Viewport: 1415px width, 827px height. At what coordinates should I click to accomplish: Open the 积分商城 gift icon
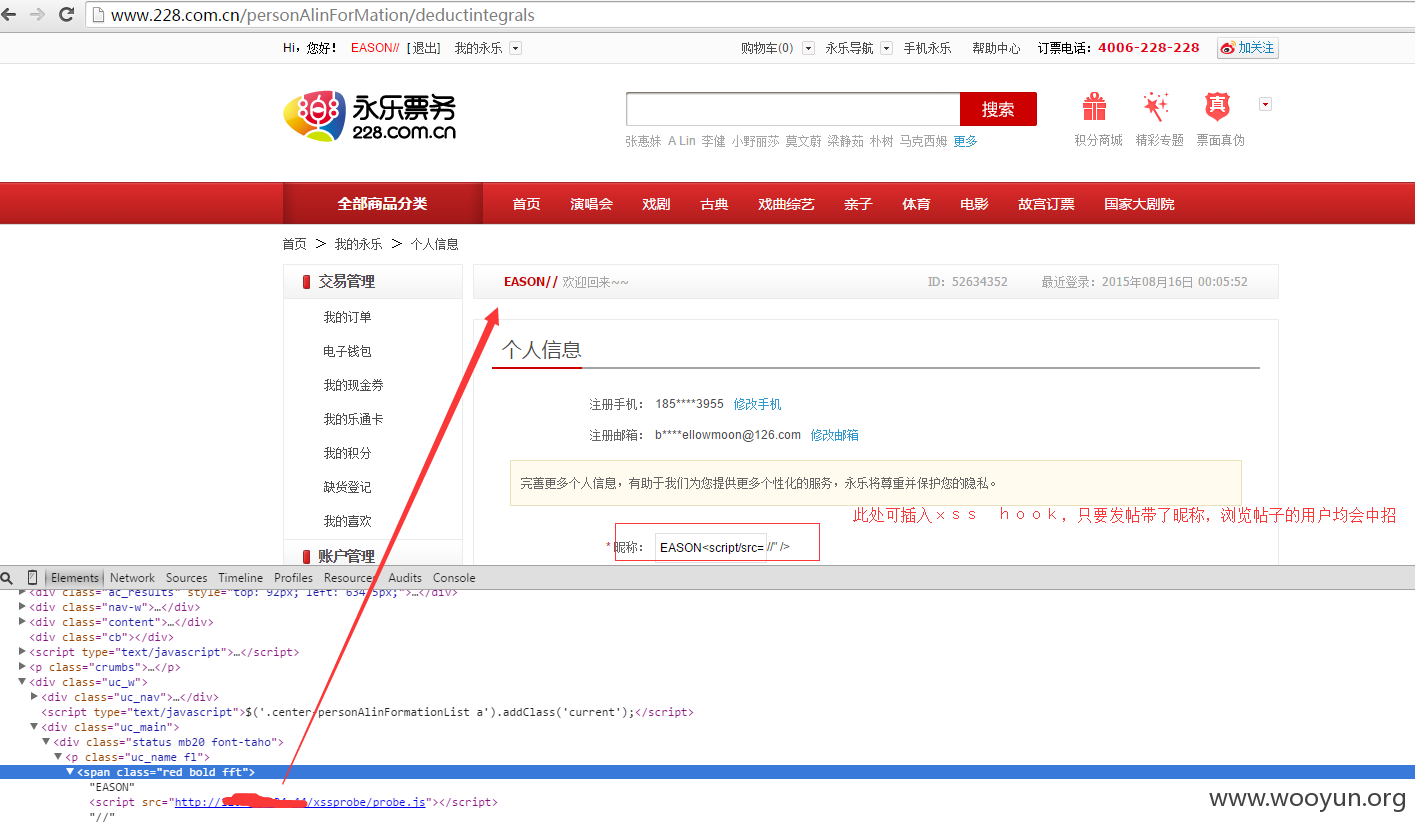(1095, 107)
